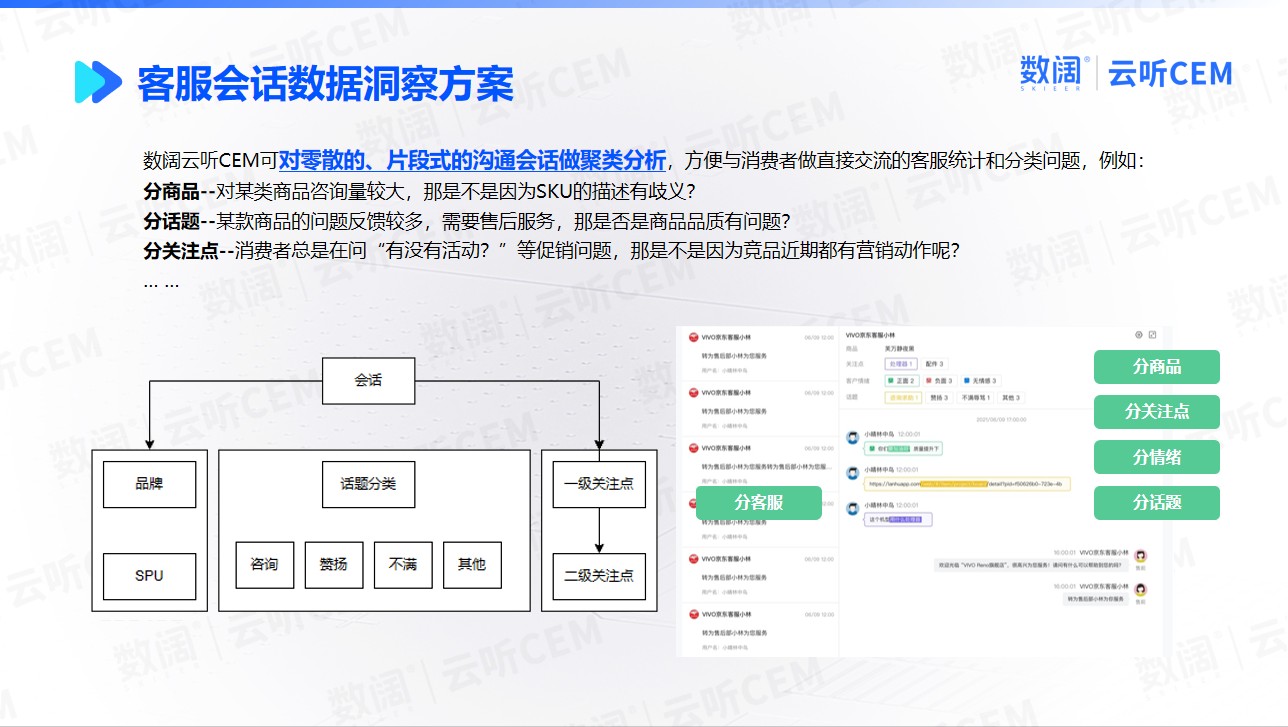Image resolution: width=1288 pixels, height=727 pixels.
Task: Click the last VIVO avatar in conversation list
Action: coord(693,614)
